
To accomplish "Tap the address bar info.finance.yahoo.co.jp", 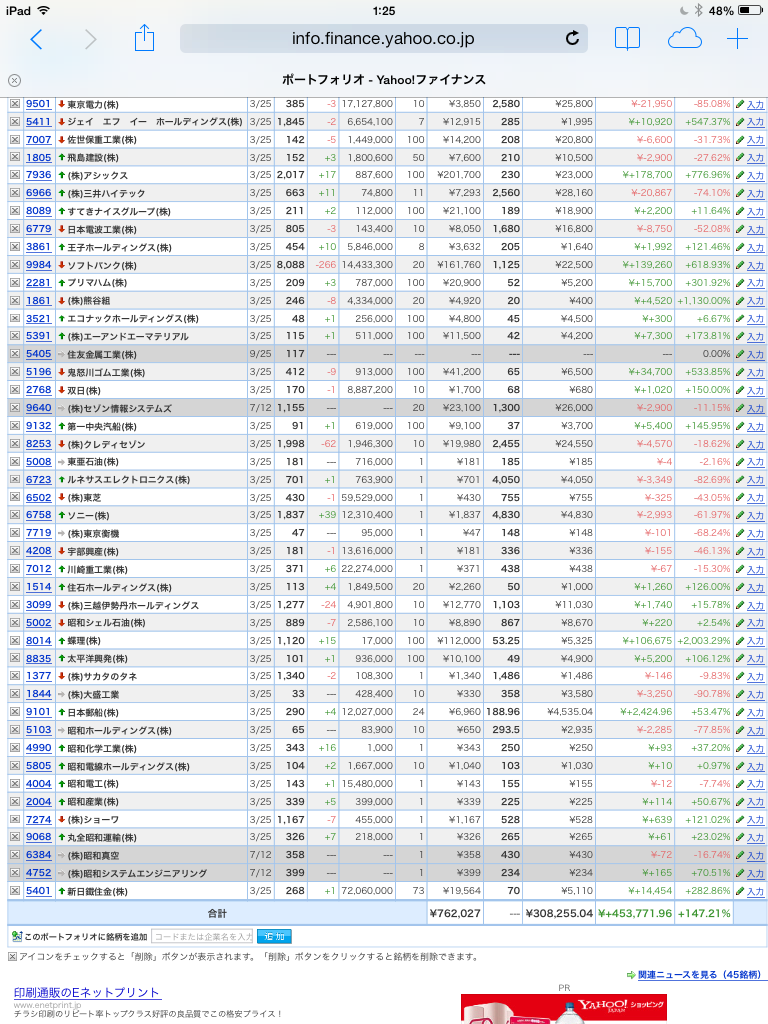I will [383, 39].
